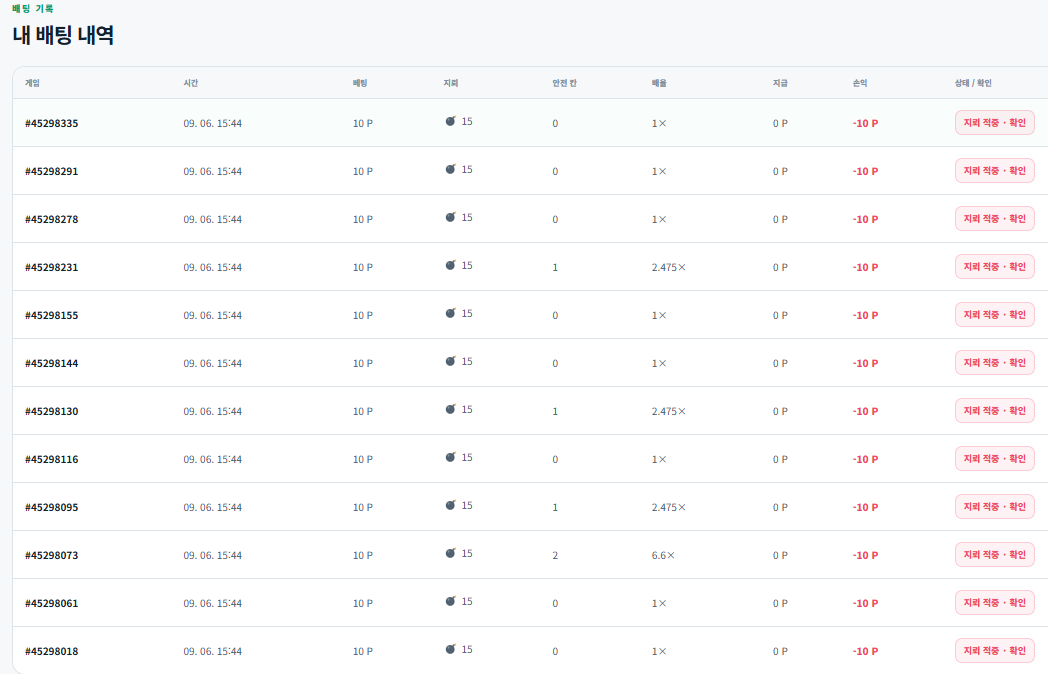Open verification for game #45298018
1048x674 pixels.
point(995,651)
